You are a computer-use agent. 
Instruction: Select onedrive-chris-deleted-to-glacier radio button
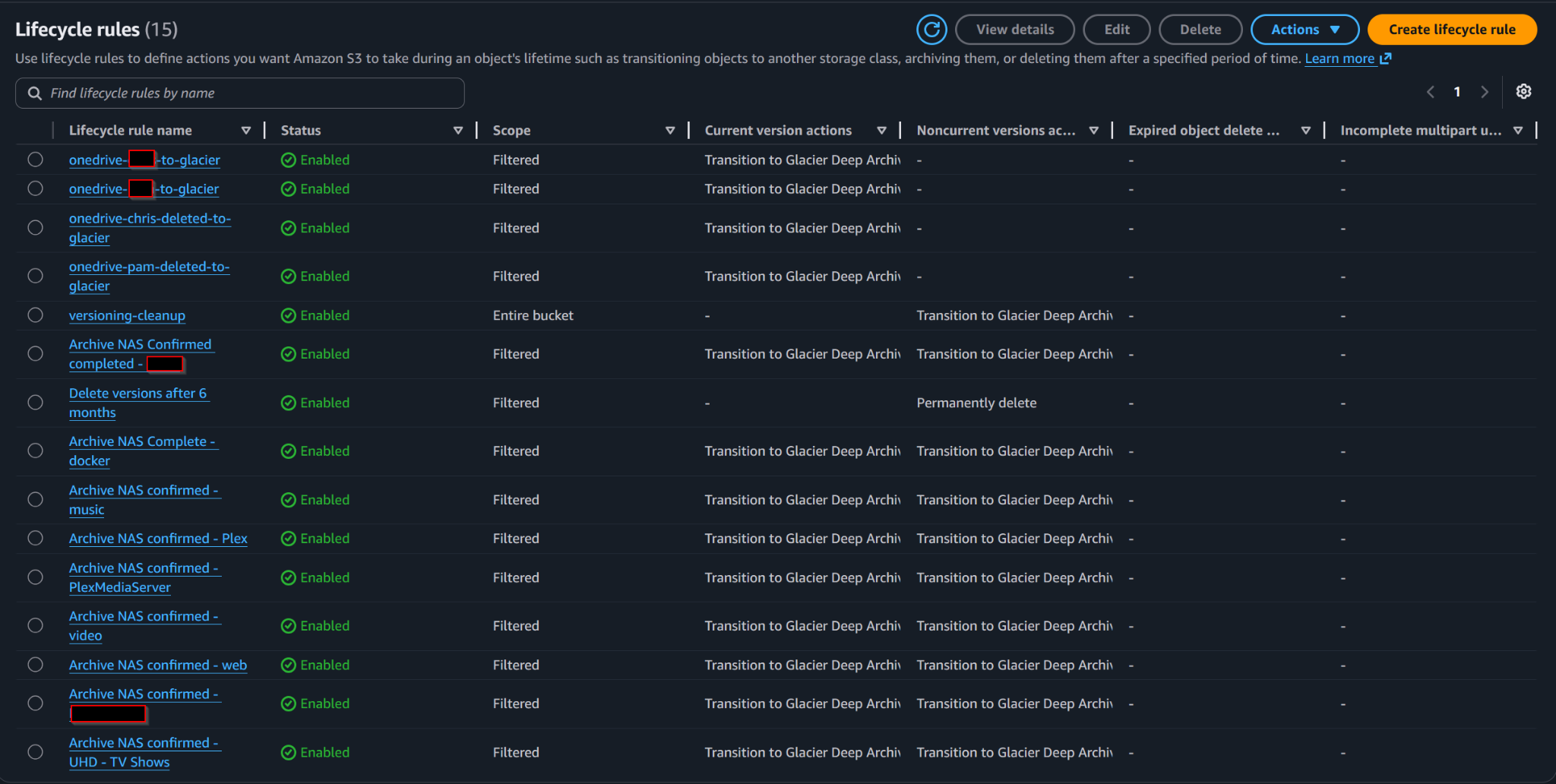[x=35, y=228]
